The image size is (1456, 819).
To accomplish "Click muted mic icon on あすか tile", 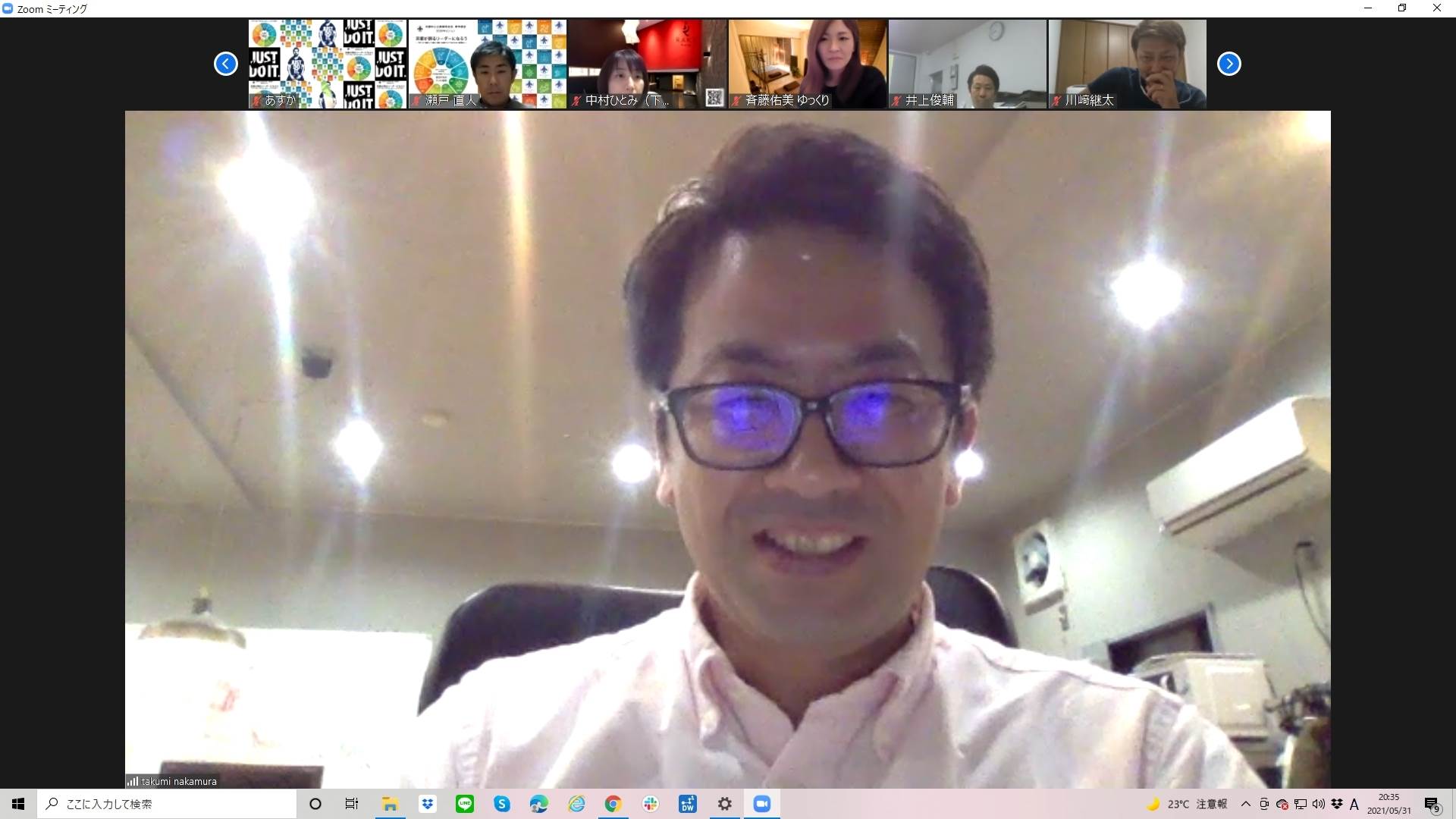I will tap(257, 100).
